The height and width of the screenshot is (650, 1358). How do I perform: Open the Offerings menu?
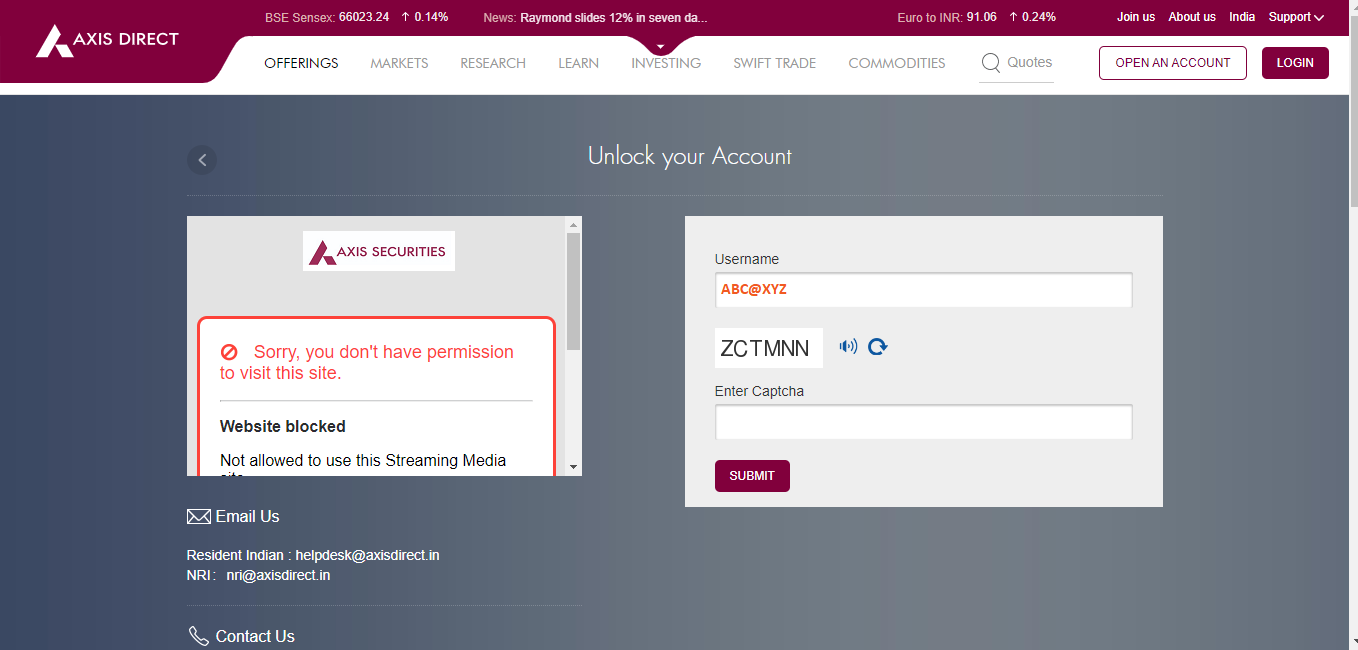click(301, 63)
